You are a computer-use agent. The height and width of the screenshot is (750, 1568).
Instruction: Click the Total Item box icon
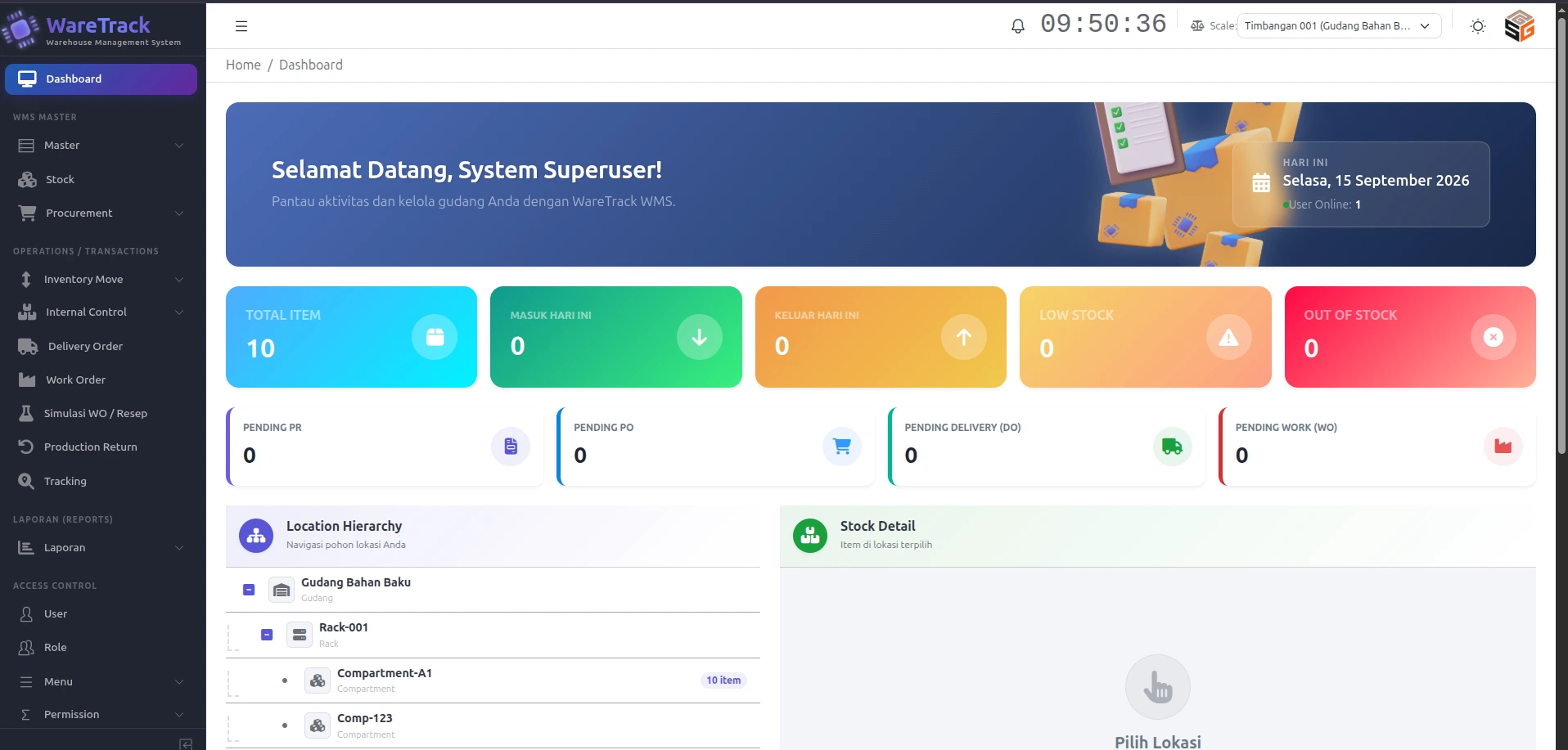[435, 337]
